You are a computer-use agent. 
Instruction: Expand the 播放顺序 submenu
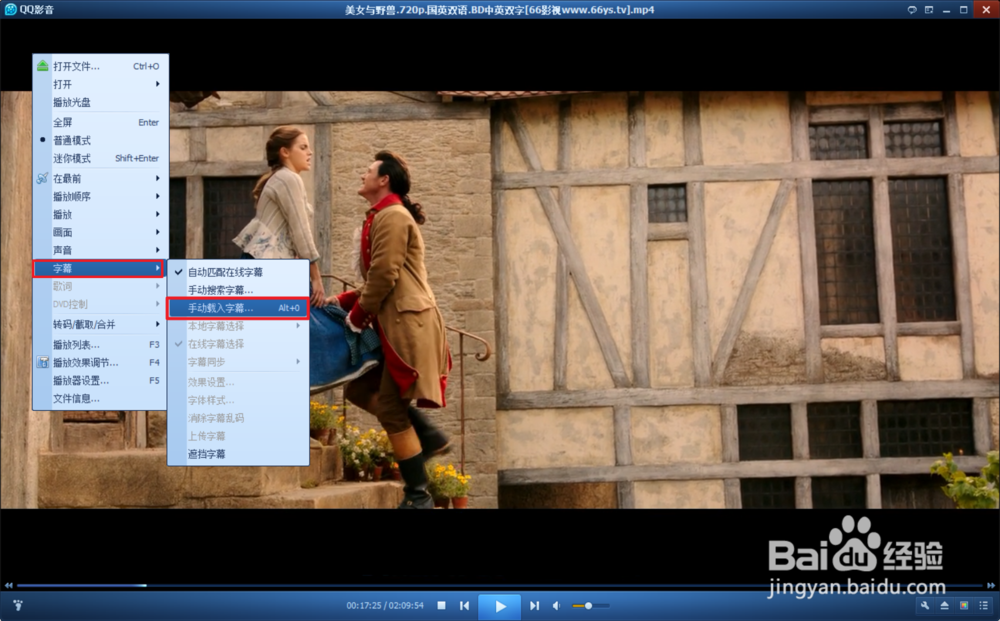pyautogui.click(x=100, y=196)
